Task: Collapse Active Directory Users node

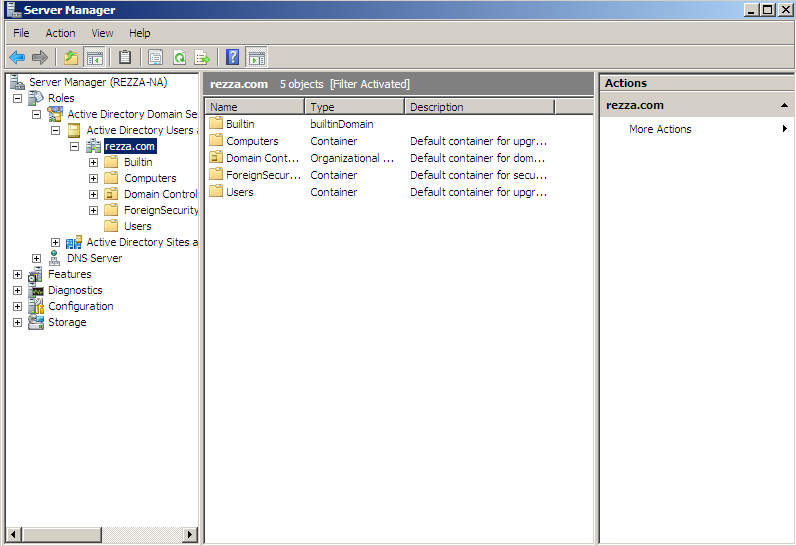Action: tap(56, 130)
